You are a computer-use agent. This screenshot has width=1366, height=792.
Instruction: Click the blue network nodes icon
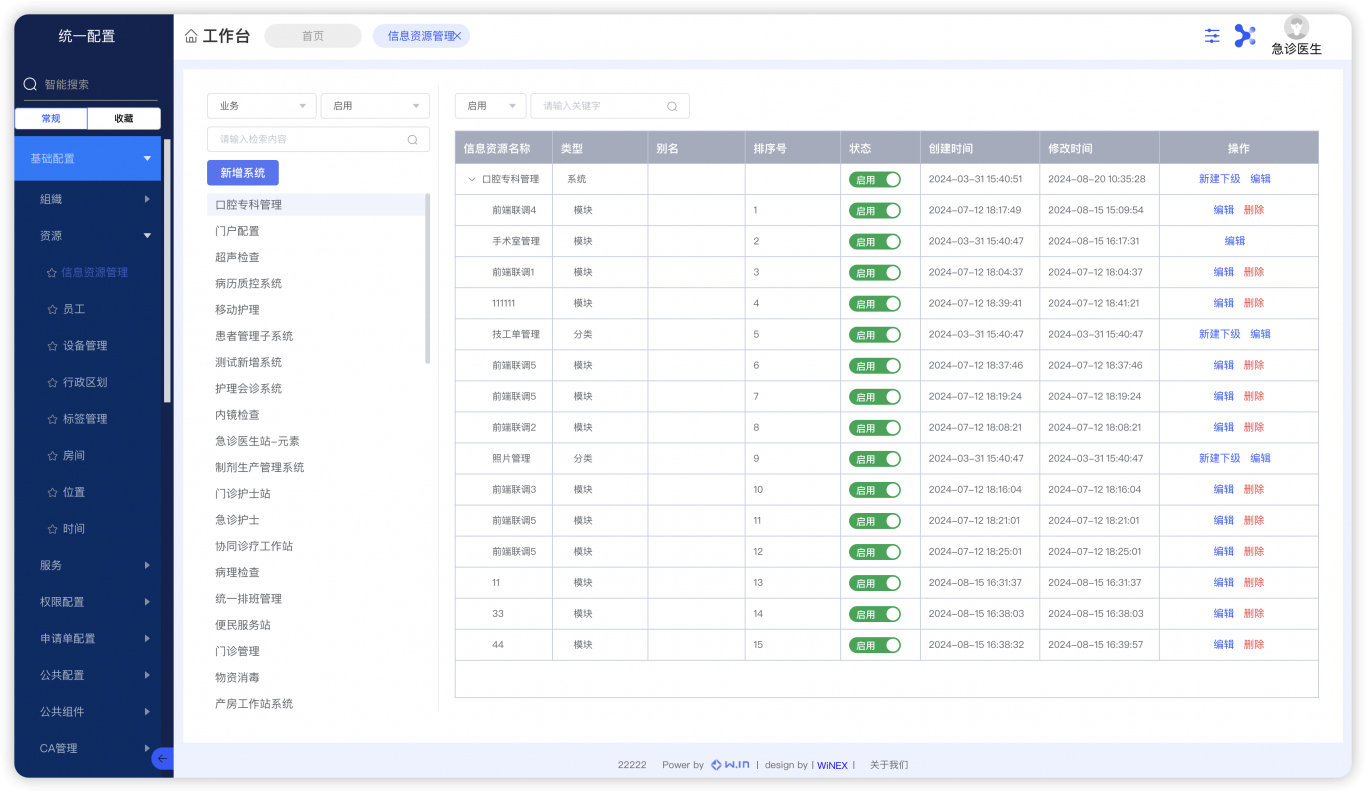(x=1244, y=36)
